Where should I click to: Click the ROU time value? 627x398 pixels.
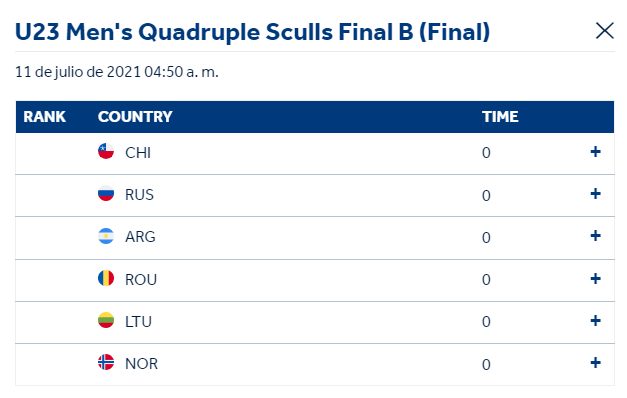coord(486,280)
